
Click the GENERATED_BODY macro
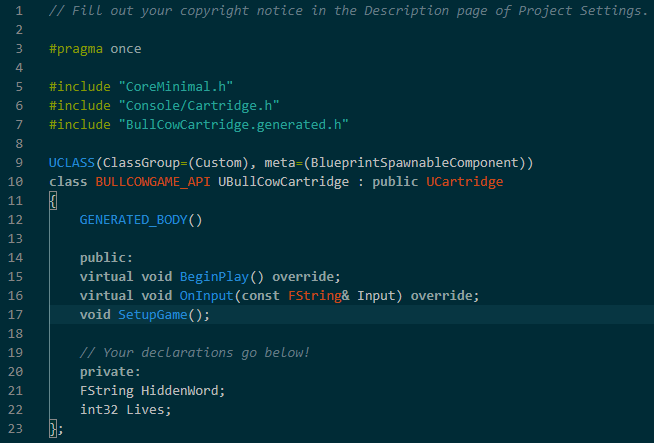tap(134, 219)
